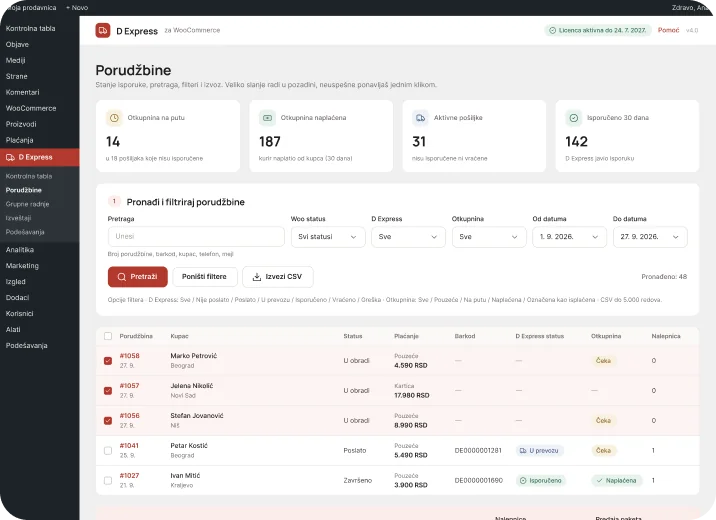The width and height of the screenshot is (716, 520).
Task: Click amount 17.980 RSD
Action: 412,395
